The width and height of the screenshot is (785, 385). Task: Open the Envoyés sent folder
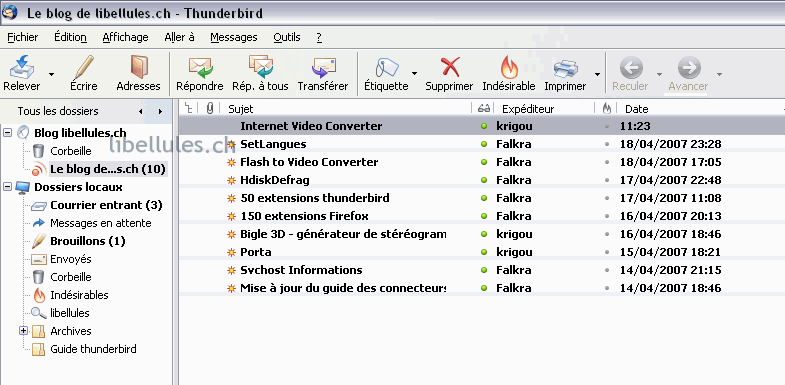point(71,259)
